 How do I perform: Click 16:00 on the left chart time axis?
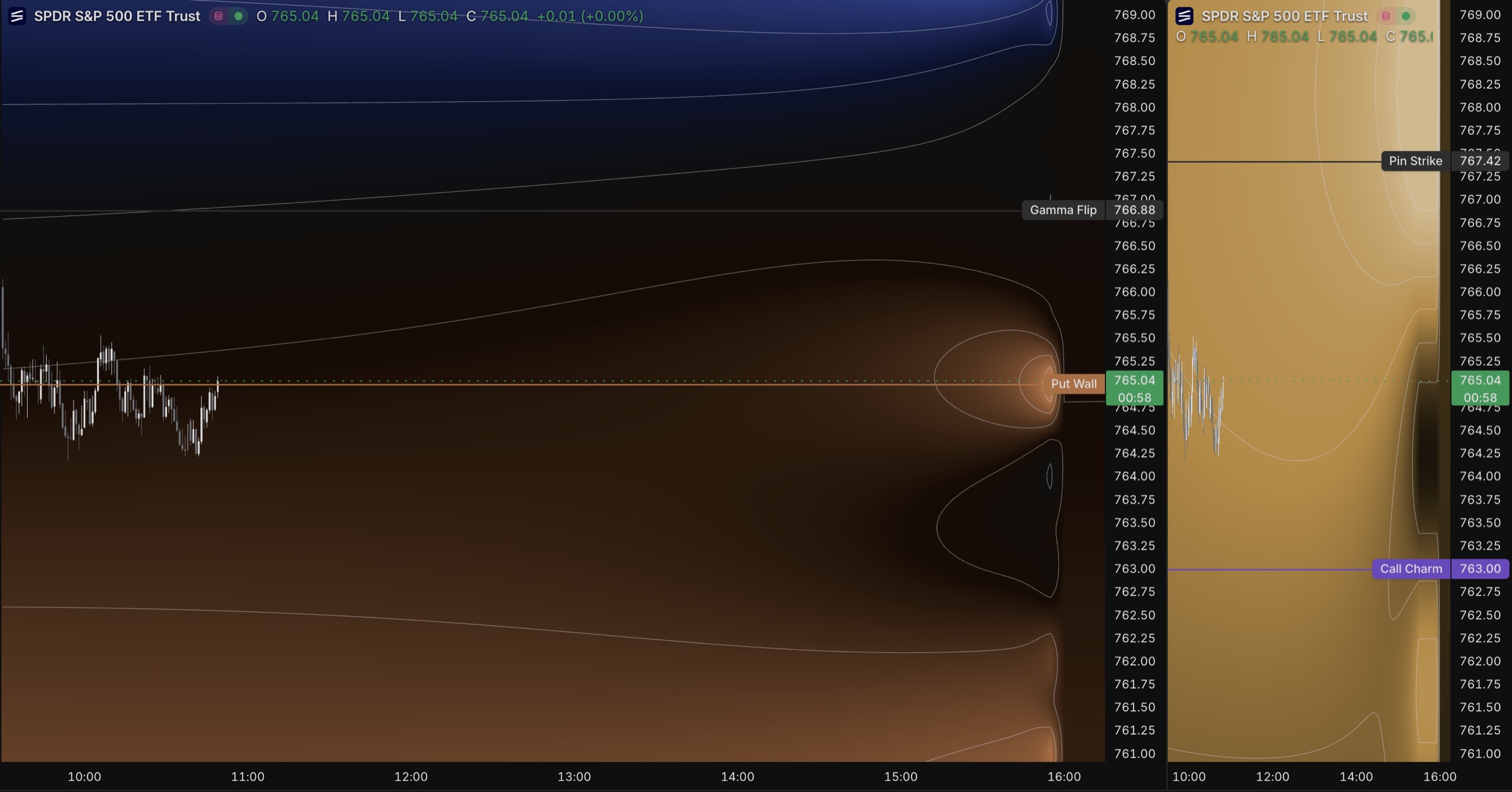point(1064,776)
